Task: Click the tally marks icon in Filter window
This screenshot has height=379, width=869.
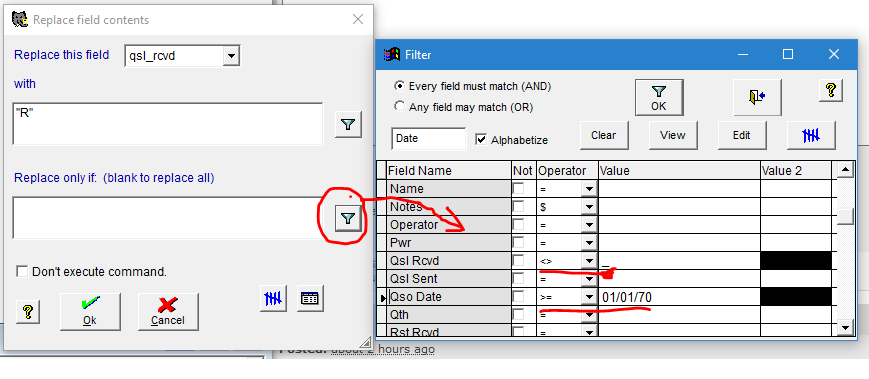Action: coord(811,135)
